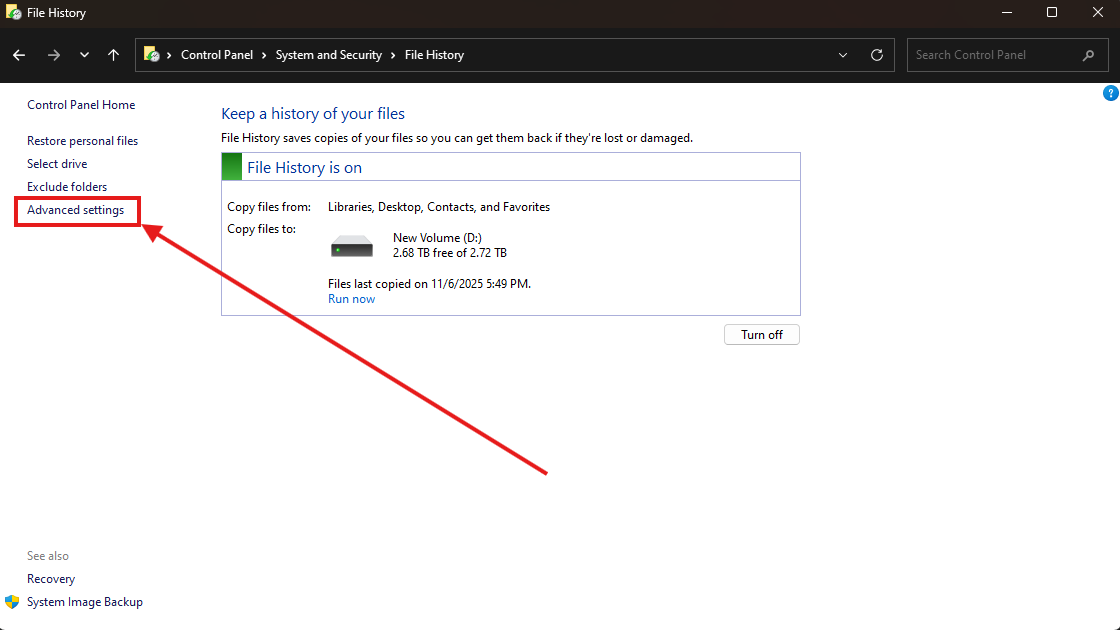1120x630 pixels.
Task: Open System Image Backup link
Action: (85, 602)
